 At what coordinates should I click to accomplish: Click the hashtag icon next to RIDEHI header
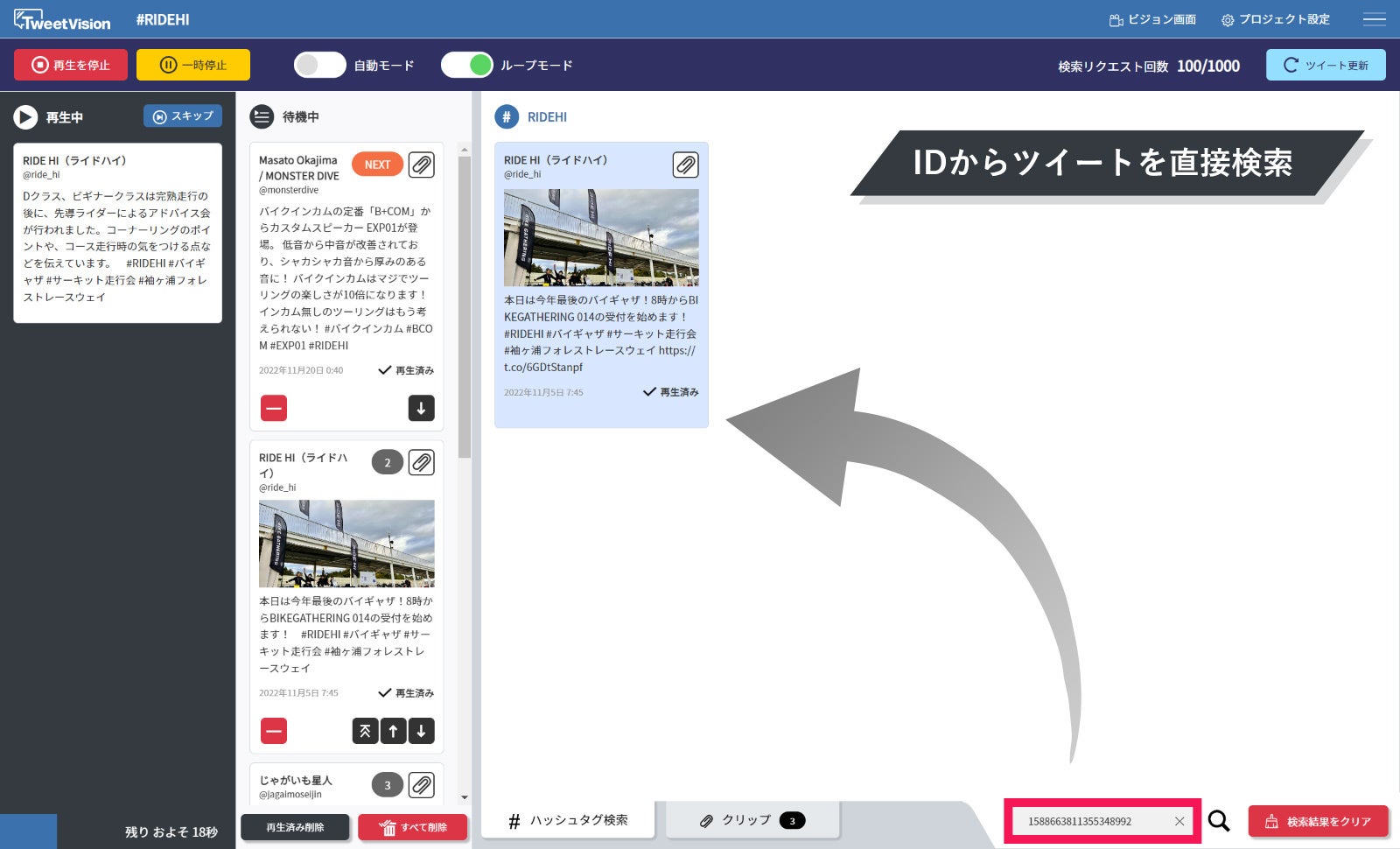(506, 116)
